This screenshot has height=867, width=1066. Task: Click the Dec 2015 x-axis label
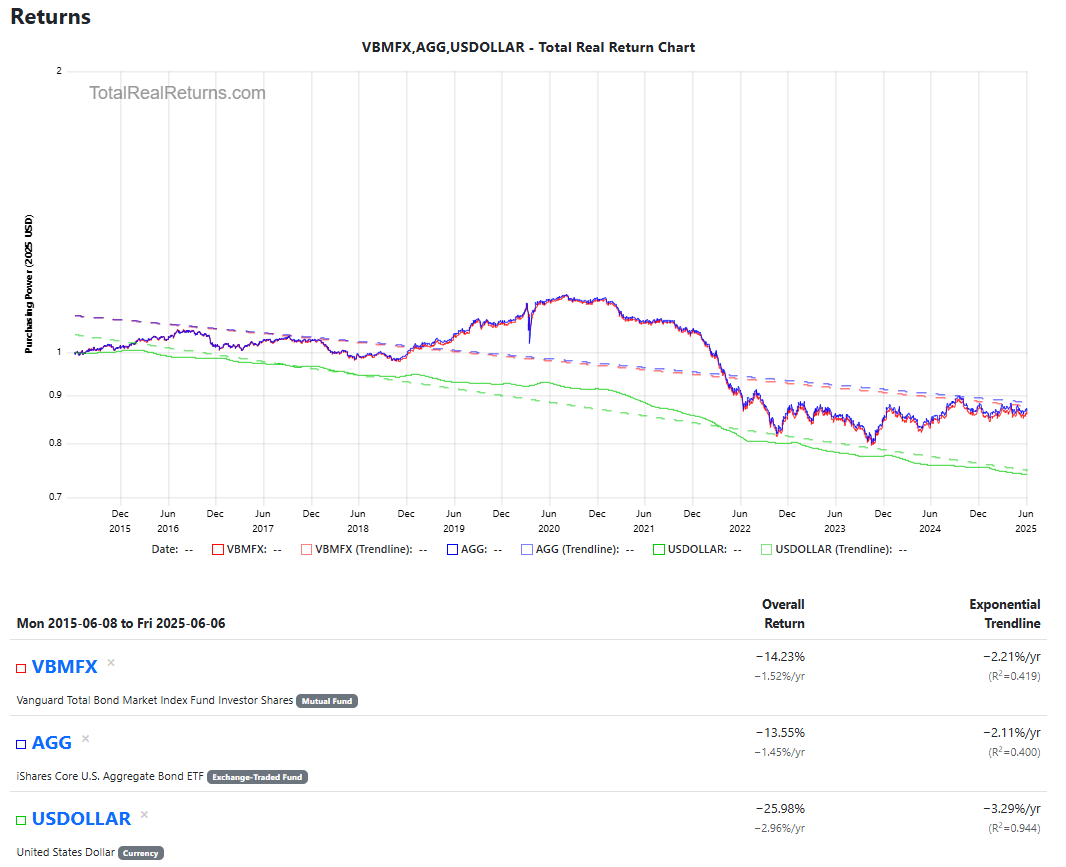coord(120,521)
